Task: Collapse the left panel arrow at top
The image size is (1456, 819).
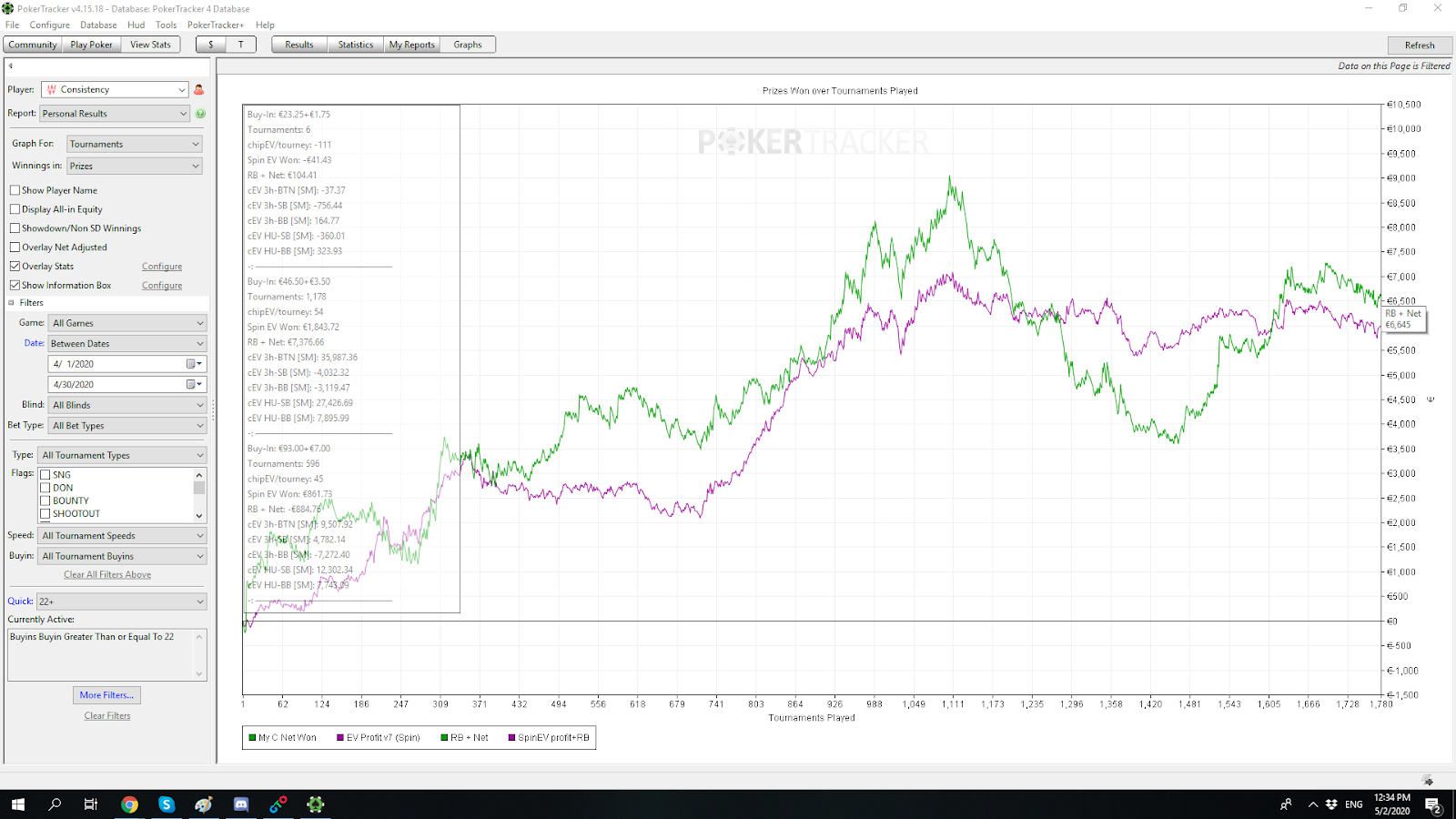Action: [11, 66]
